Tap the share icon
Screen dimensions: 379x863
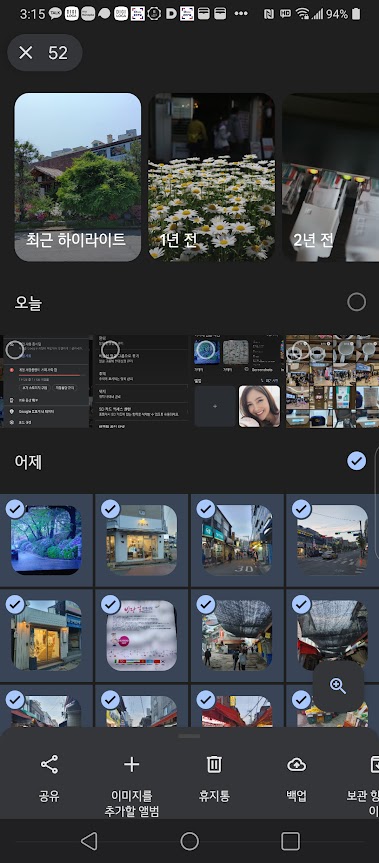(x=49, y=764)
